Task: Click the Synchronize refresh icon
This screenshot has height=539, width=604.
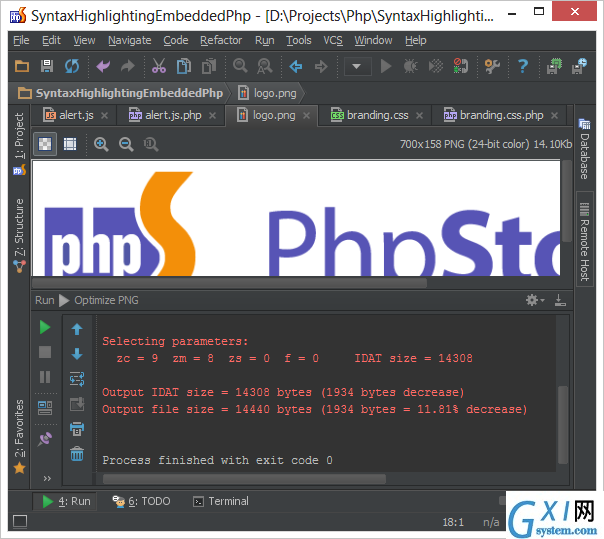Action: click(72, 66)
